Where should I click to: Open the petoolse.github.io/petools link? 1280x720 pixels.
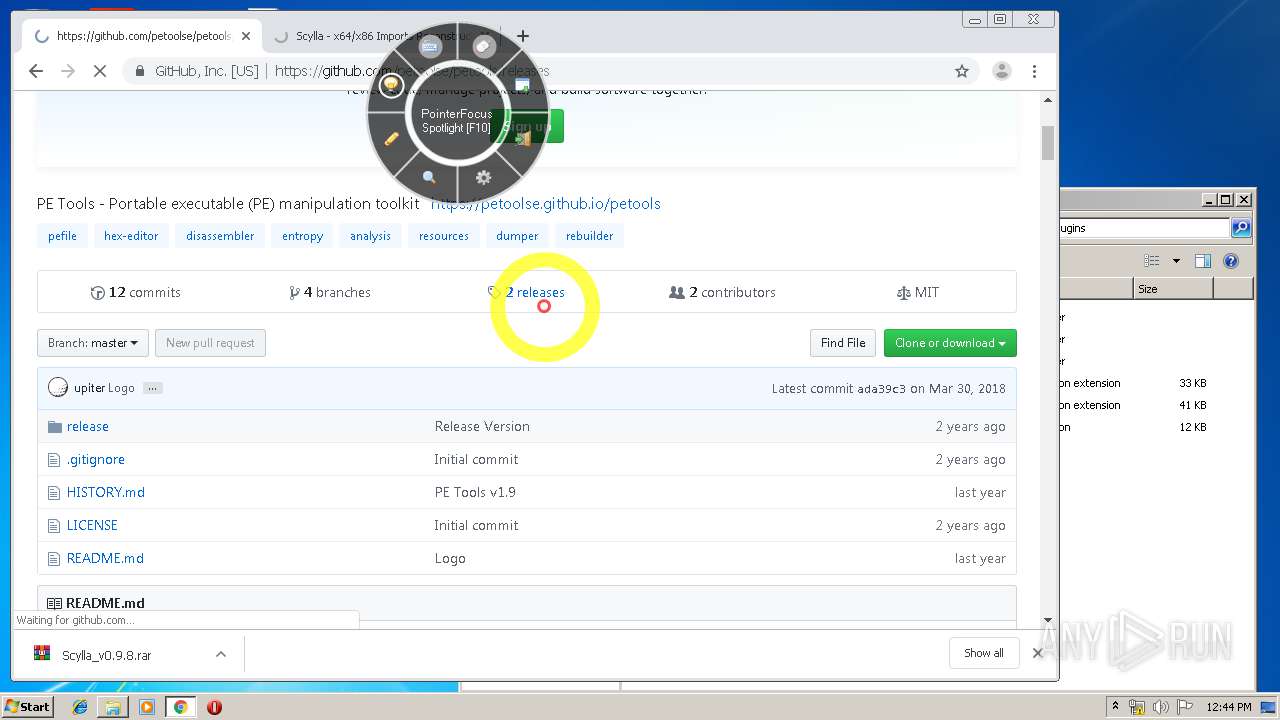coord(546,203)
